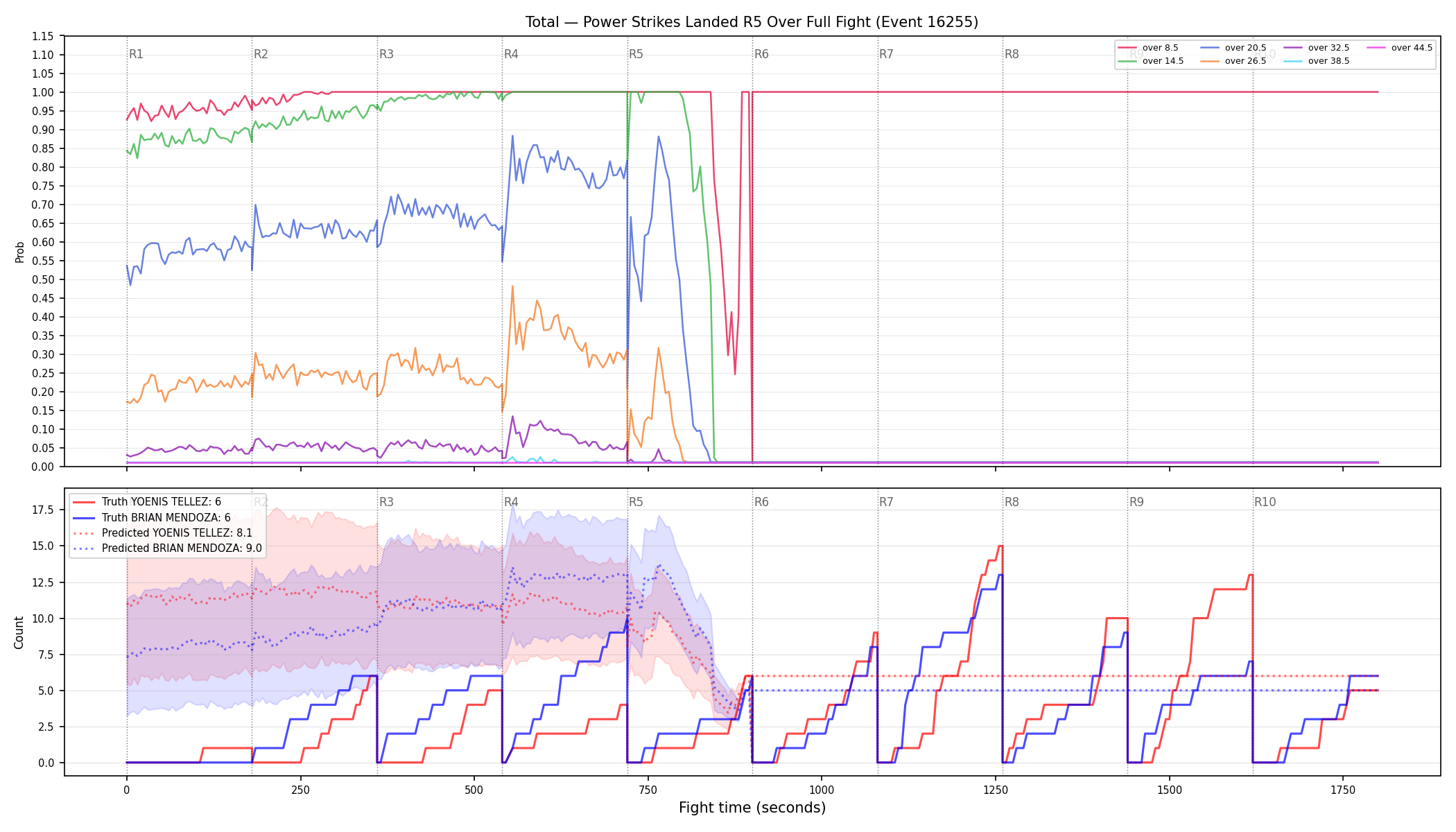Click the R10 round marker in the count plot

click(x=1265, y=502)
